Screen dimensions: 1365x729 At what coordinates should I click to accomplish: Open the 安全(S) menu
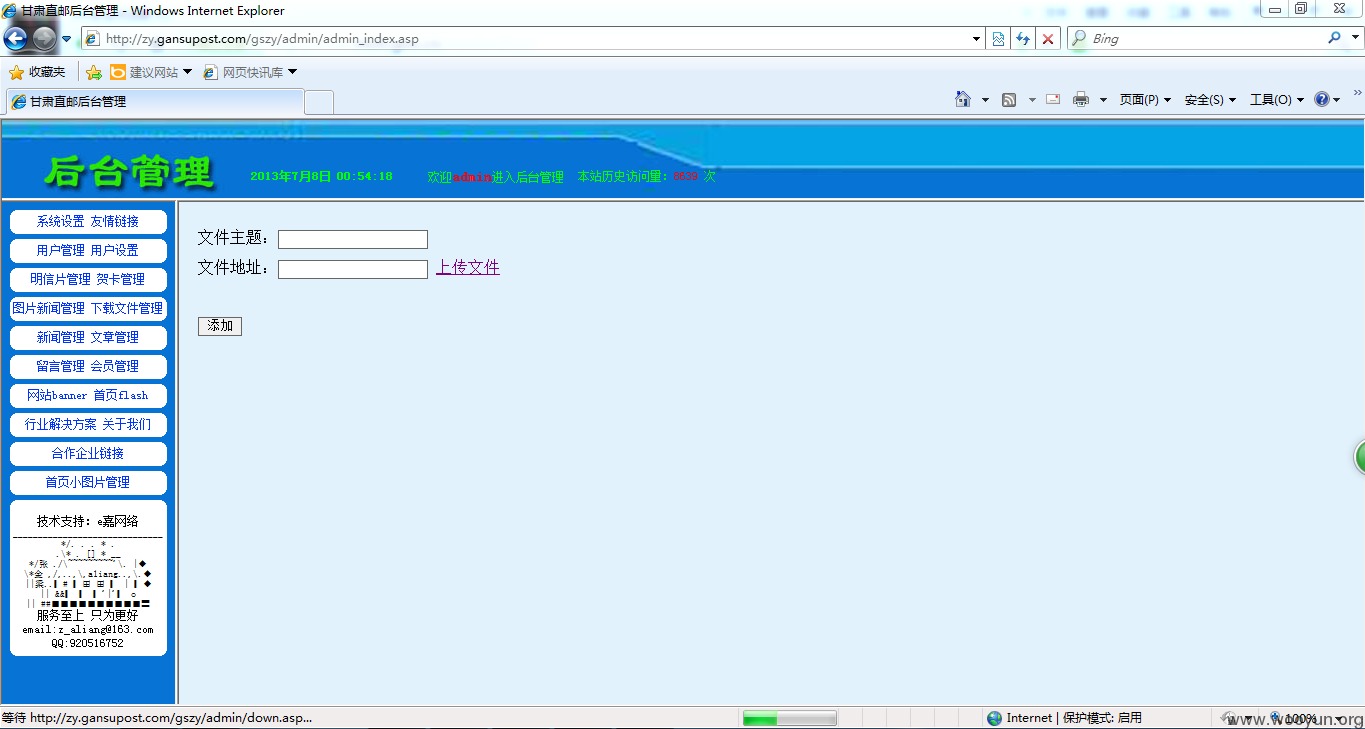click(x=1210, y=100)
